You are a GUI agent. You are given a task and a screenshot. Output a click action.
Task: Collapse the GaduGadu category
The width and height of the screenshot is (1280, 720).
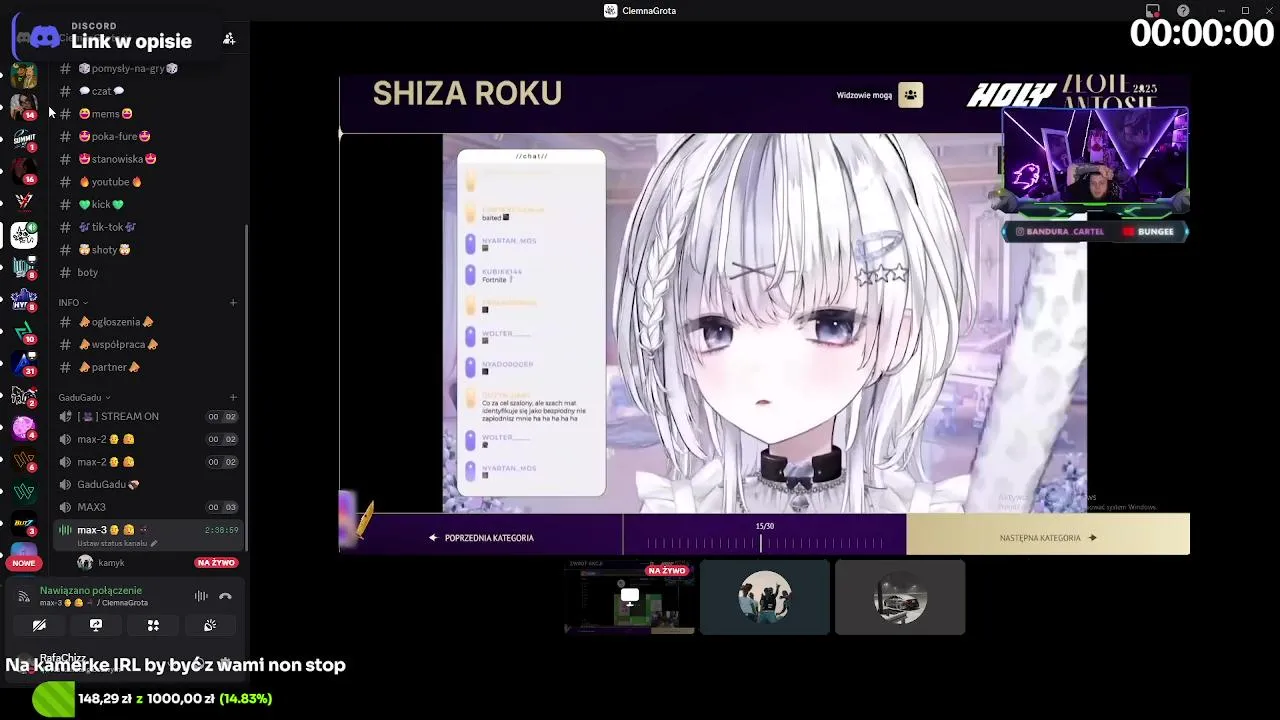(x=84, y=397)
